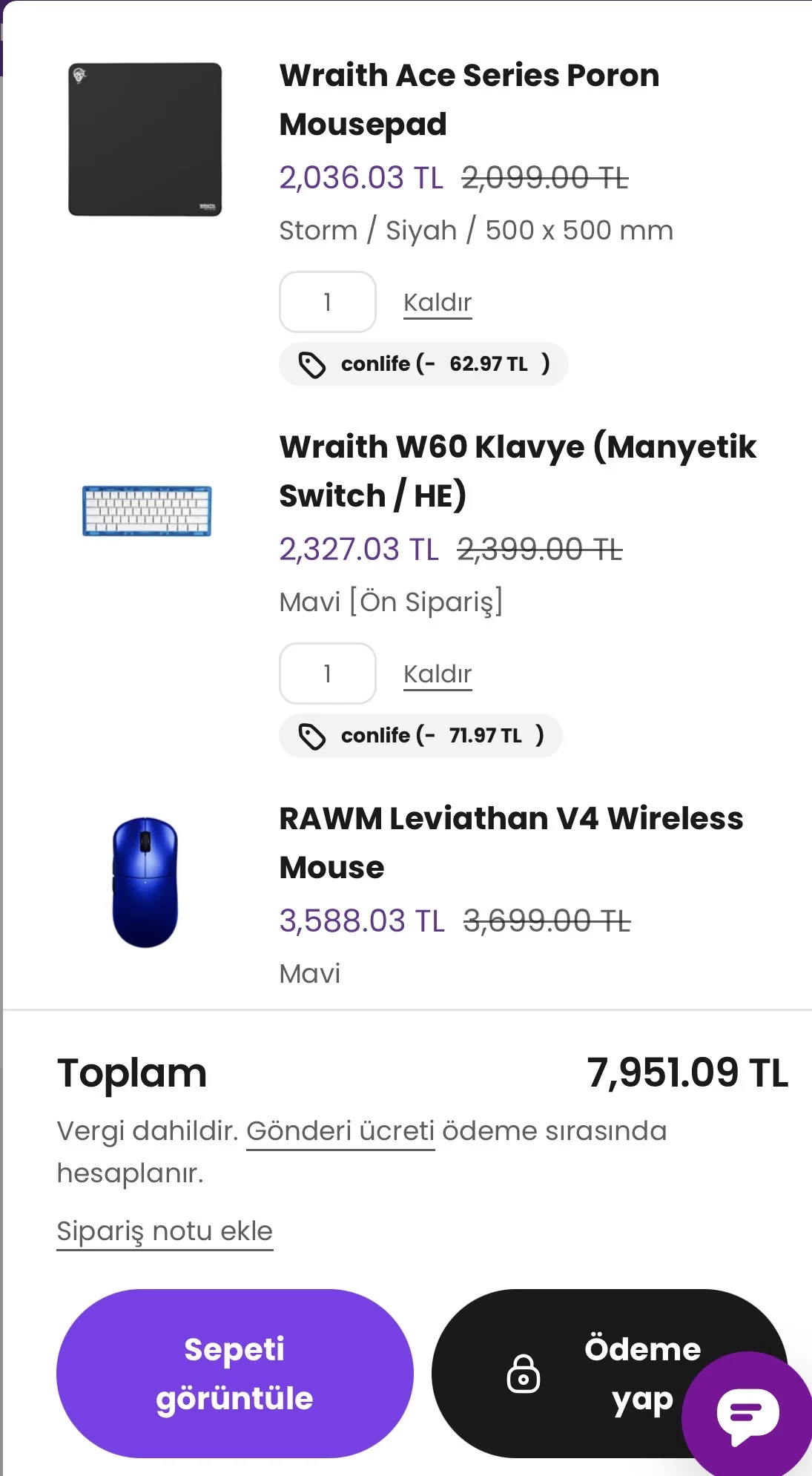Open the Wraith Ace Series Poron Mousepad title

469,99
